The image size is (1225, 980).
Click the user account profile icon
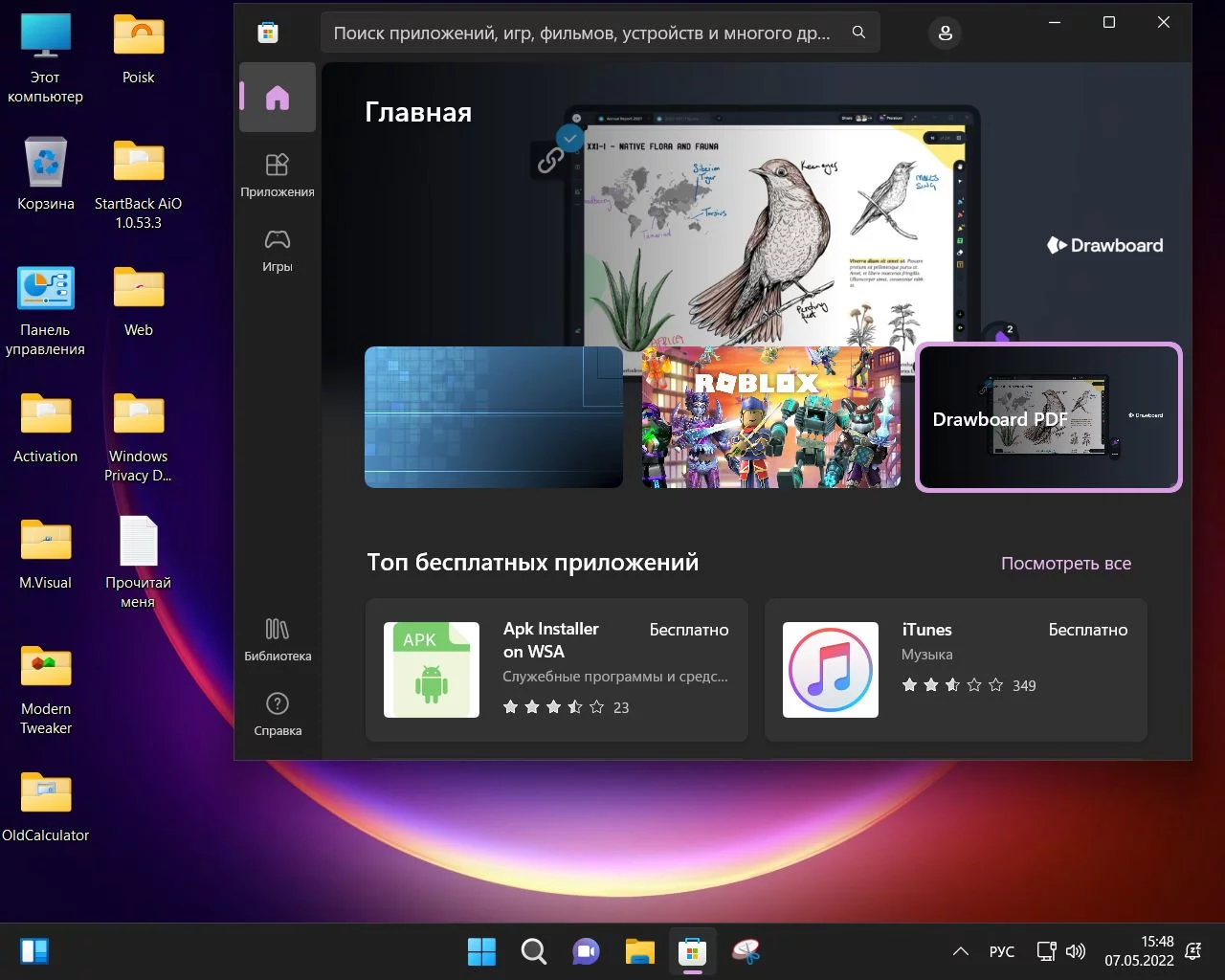click(x=945, y=33)
